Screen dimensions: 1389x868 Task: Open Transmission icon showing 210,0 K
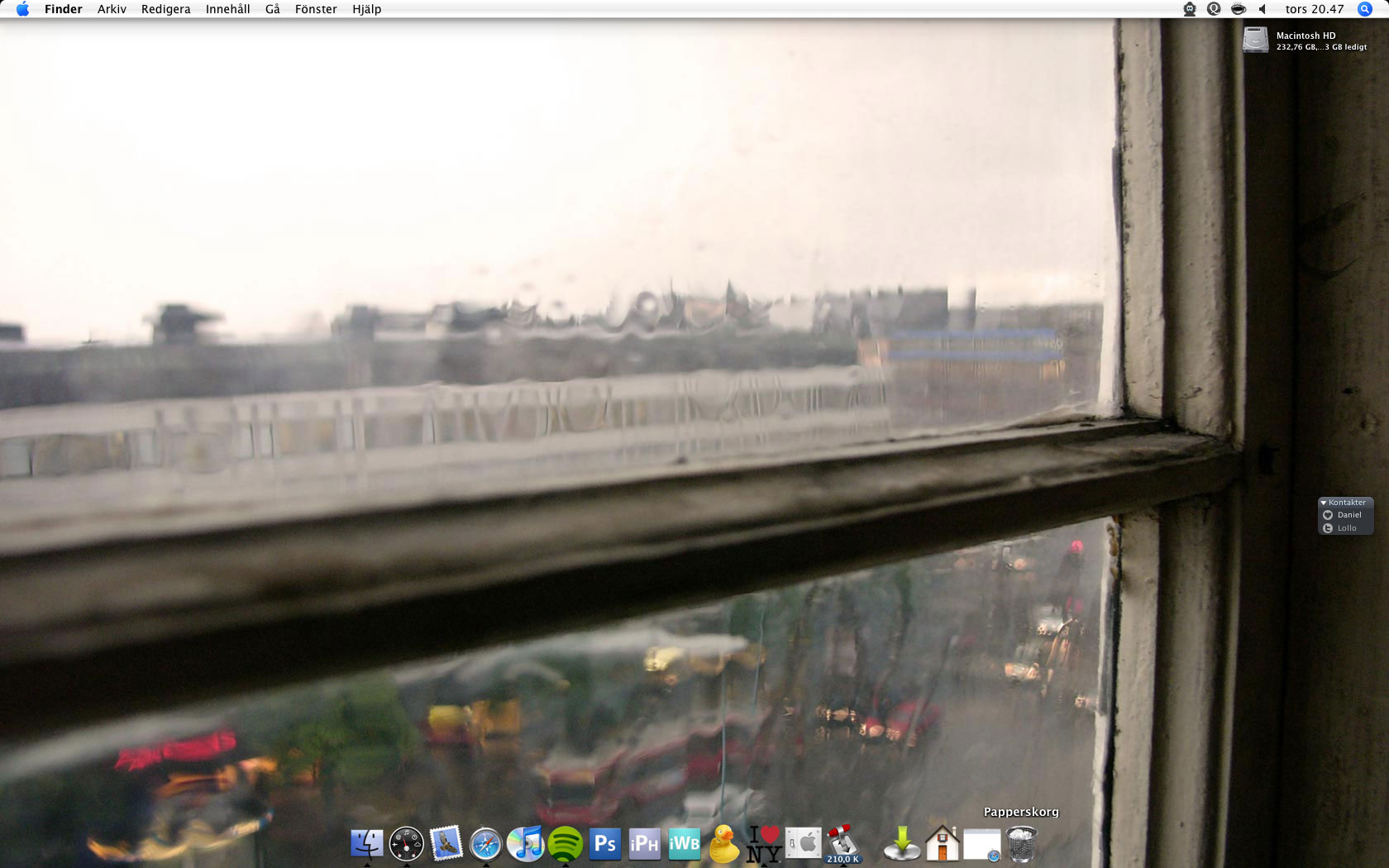click(x=842, y=844)
